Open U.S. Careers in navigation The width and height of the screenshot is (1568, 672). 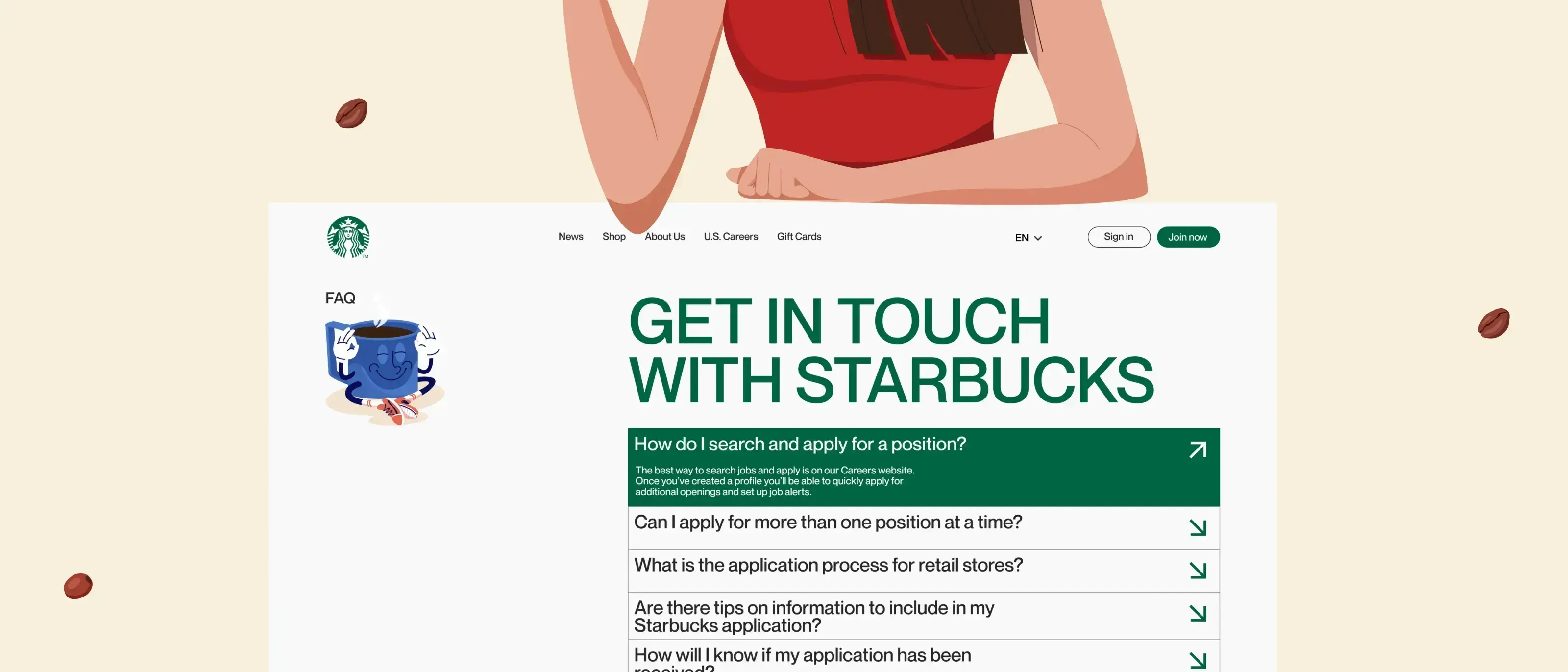click(x=731, y=237)
